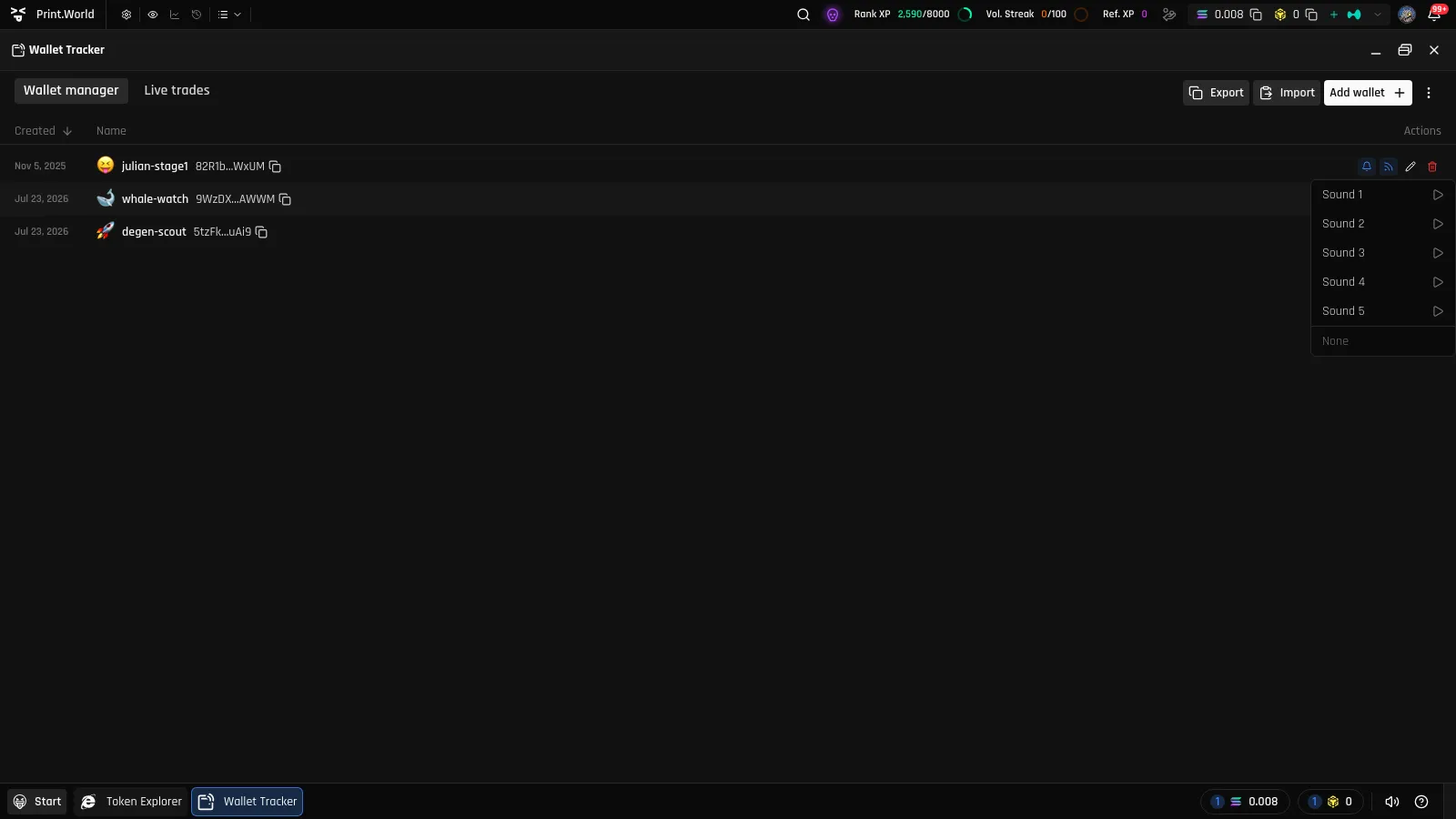The width and height of the screenshot is (1456, 819).
Task: Click the yellow BNB cube icon in top bar
Action: pos(1280,15)
